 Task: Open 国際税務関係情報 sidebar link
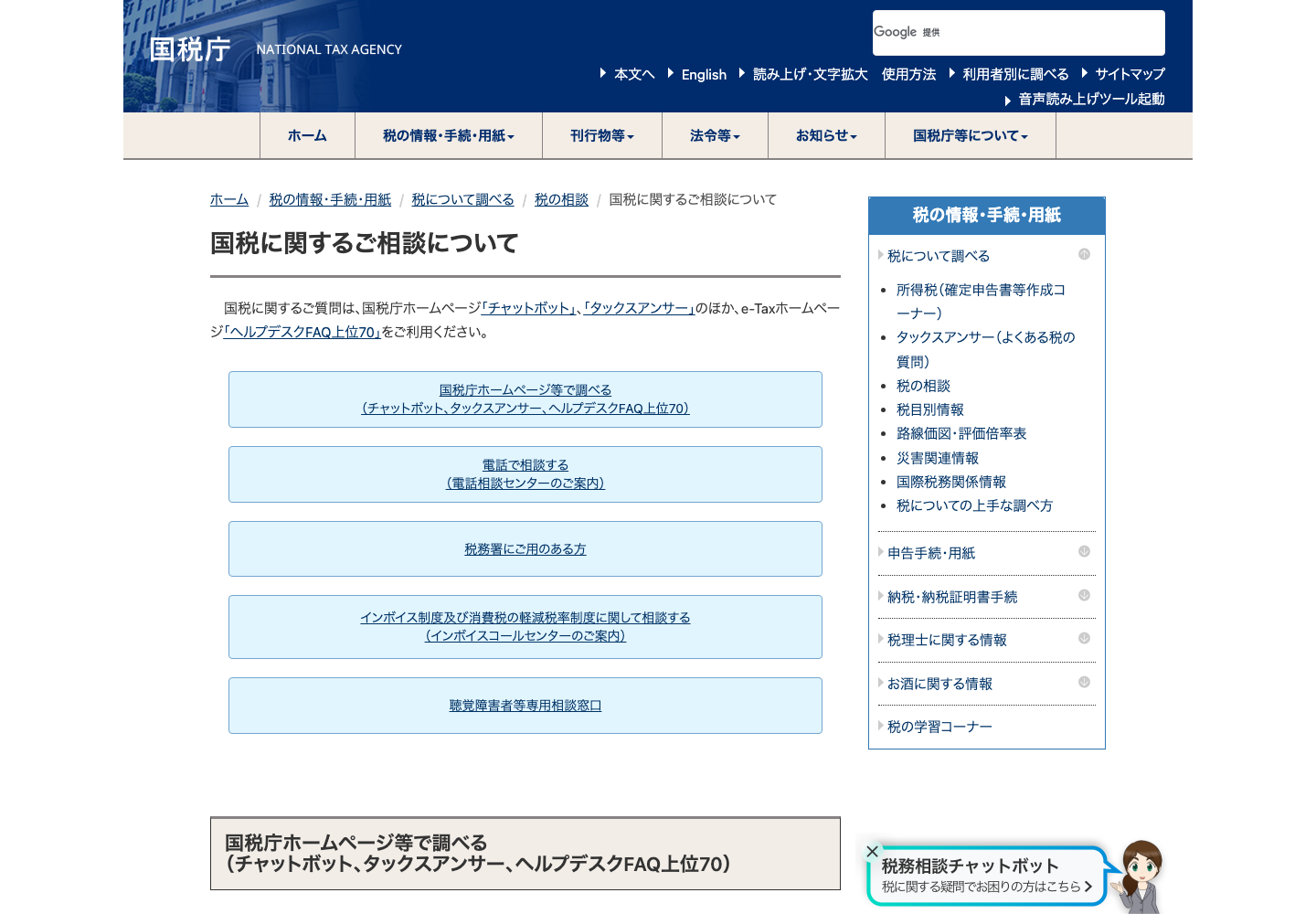tap(951, 482)
